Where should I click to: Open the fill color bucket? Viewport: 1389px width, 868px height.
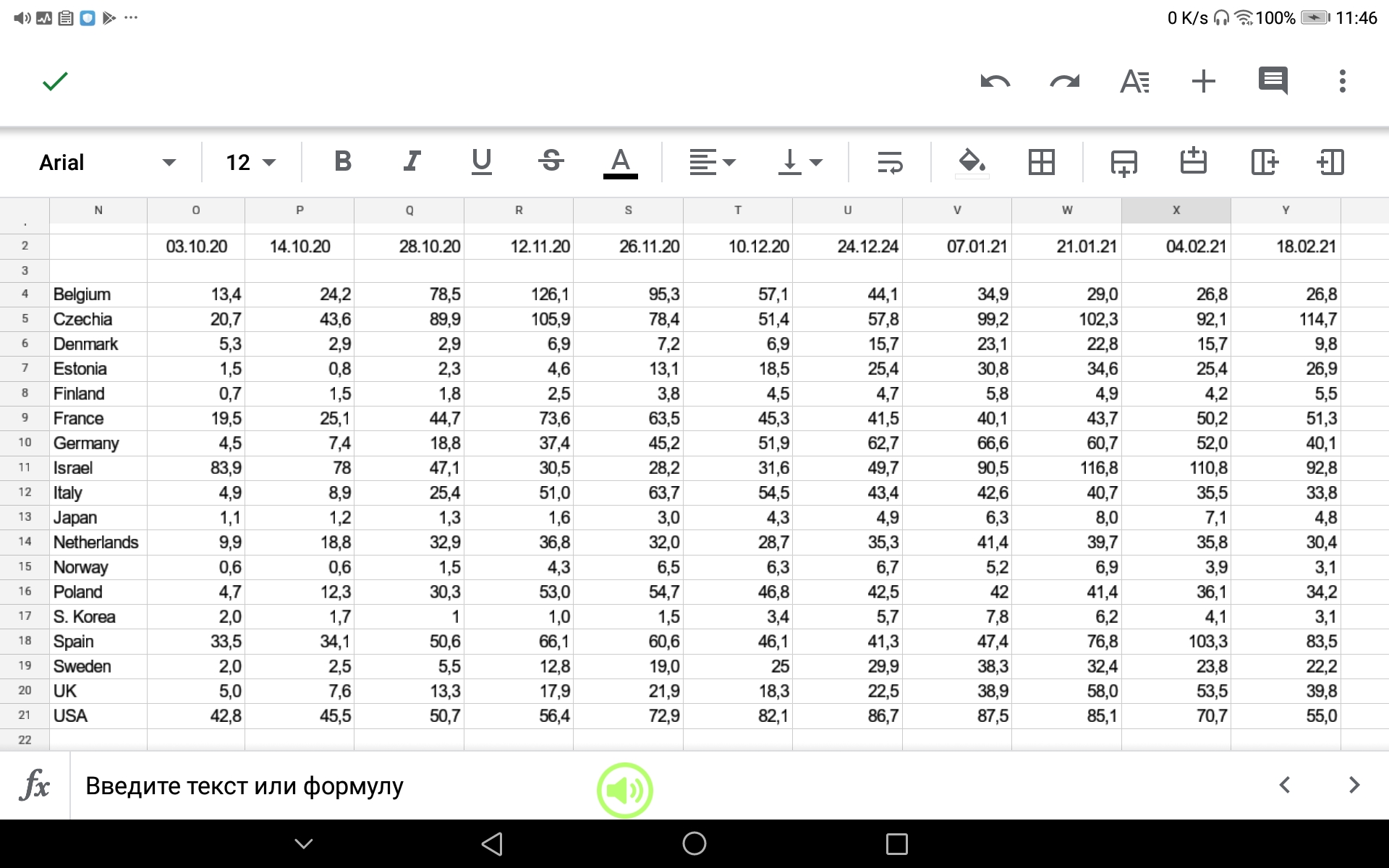pyautogui.click(x=972, y=161)
